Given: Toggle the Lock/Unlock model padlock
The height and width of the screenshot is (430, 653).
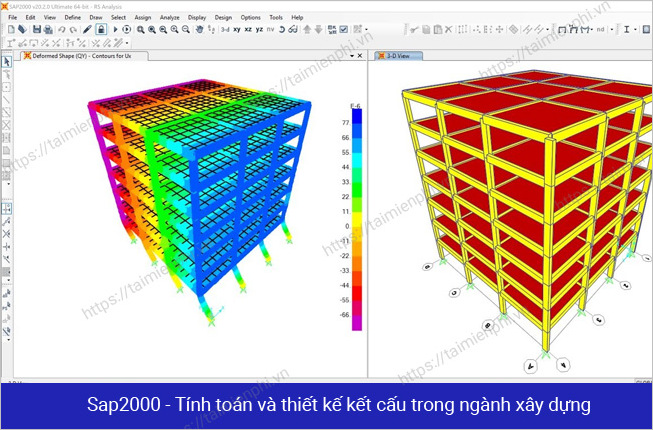Looking at the screenshot, I should (101, 29).
